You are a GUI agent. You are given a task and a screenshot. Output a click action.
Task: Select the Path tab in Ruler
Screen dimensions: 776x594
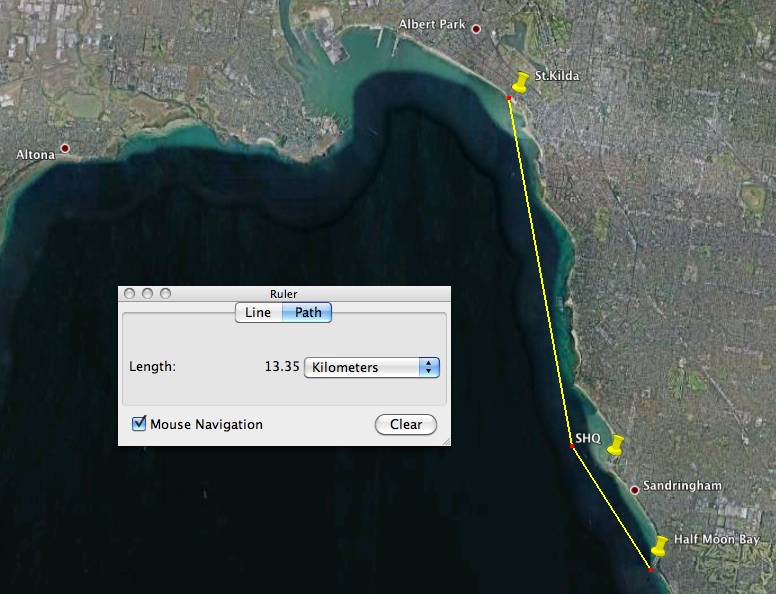click(x=308, y=312)
